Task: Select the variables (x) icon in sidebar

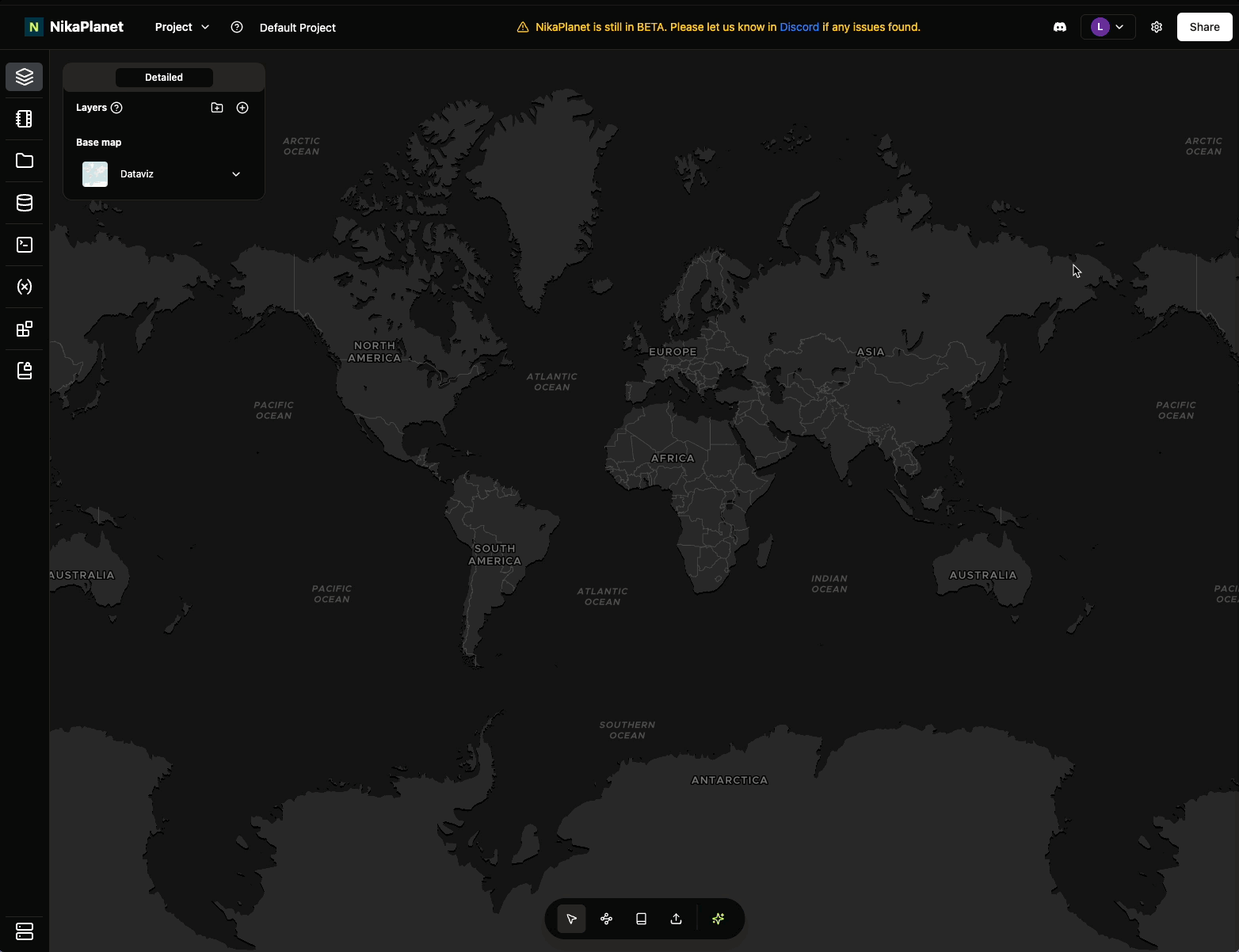Action: [24, 287]
